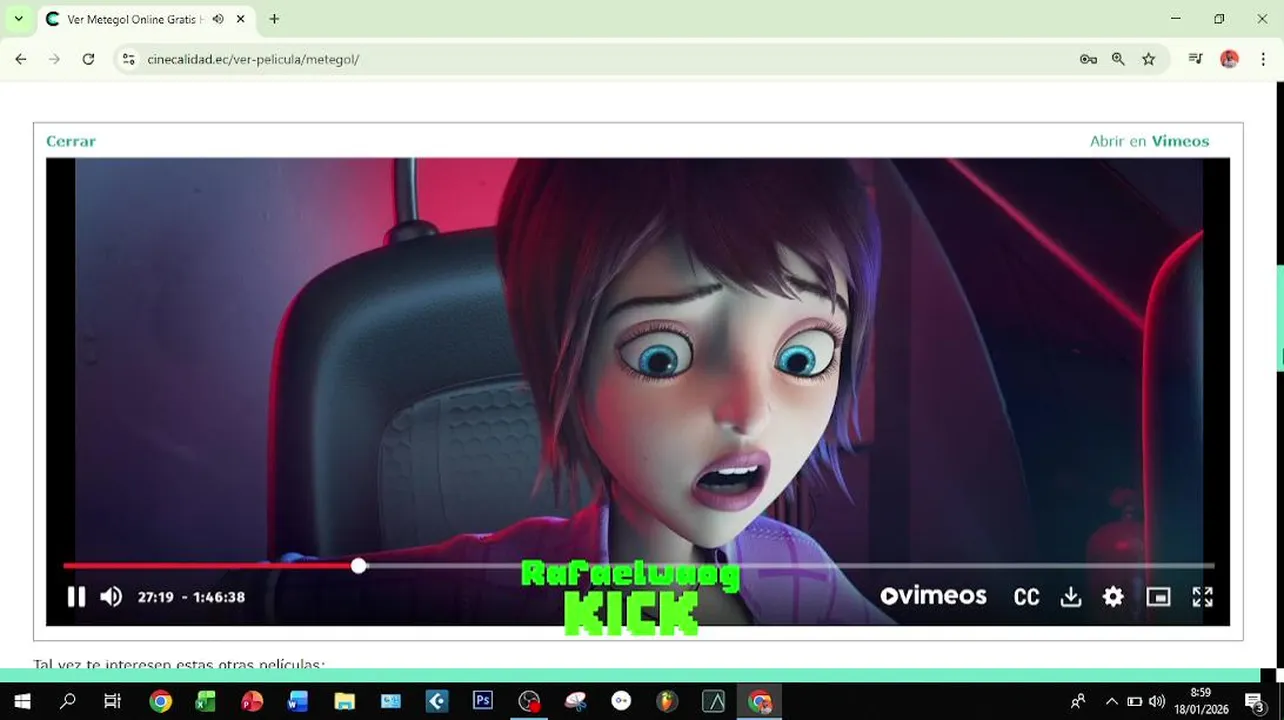1284x720 pixels.
Task: Expand the tab search dropdown arrow
Action: point(18,19)
